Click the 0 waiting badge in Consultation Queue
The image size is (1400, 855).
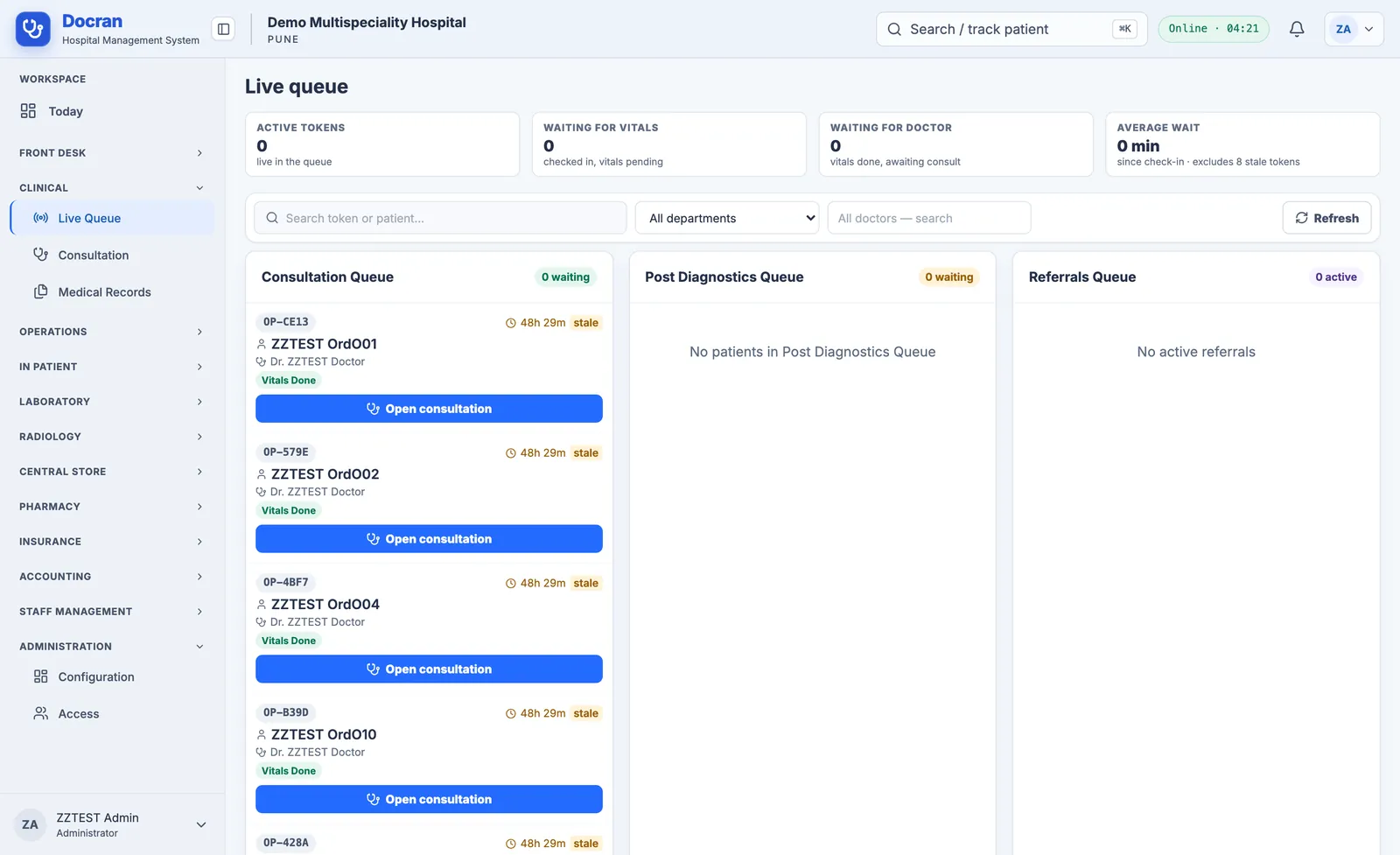point(565,277)
